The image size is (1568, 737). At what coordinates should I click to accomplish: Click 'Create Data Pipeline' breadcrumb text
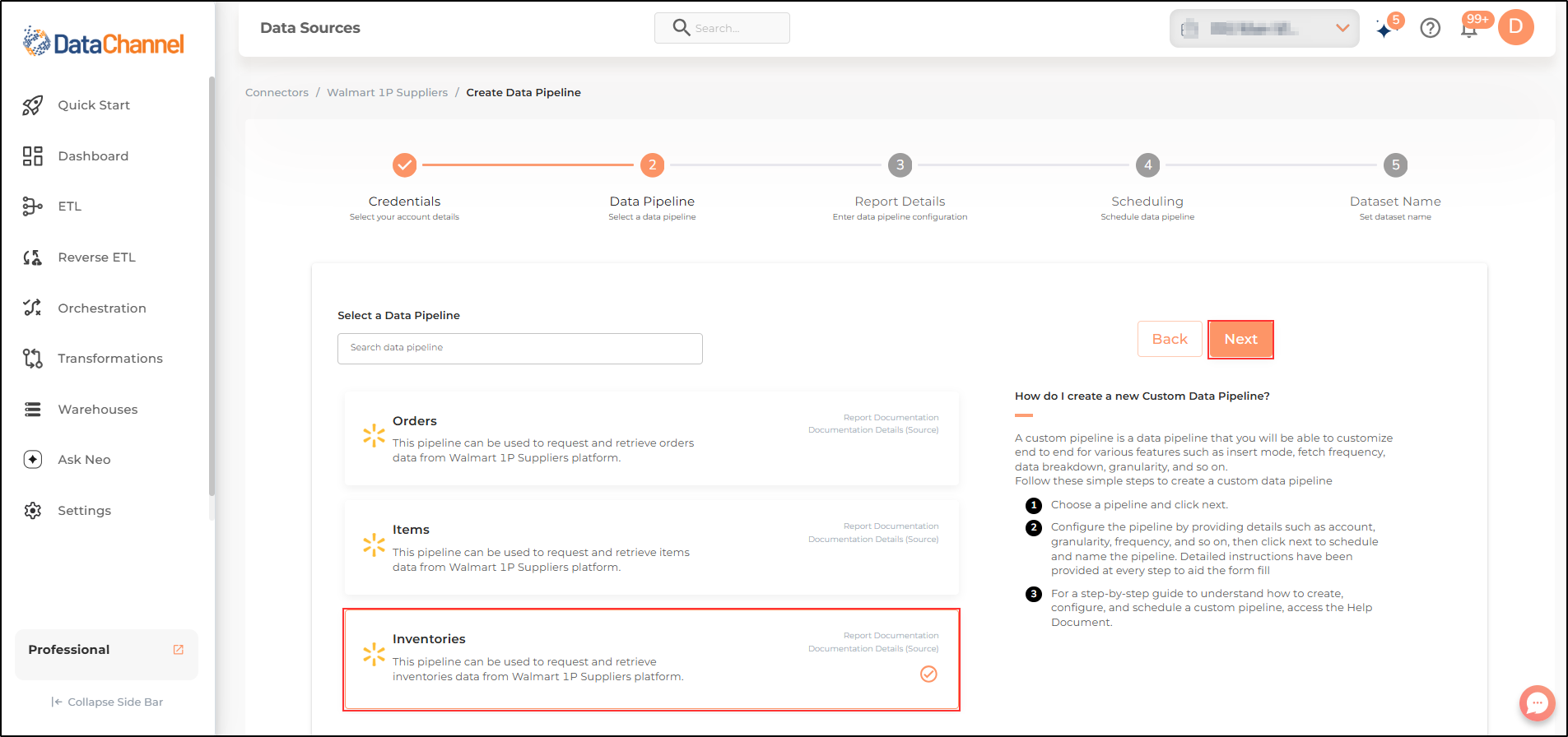(523, 92)
